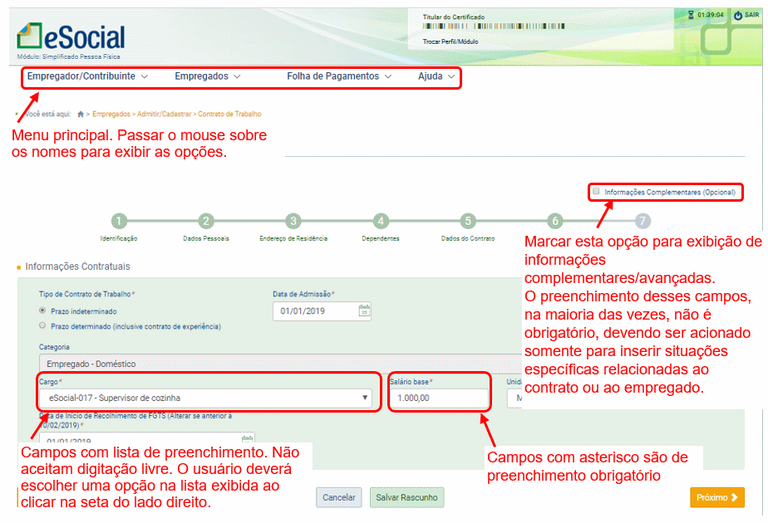This screenshot has height=523, width=768.
Task: Click the Salvar Rascunho button
Action: click(407, 498)
